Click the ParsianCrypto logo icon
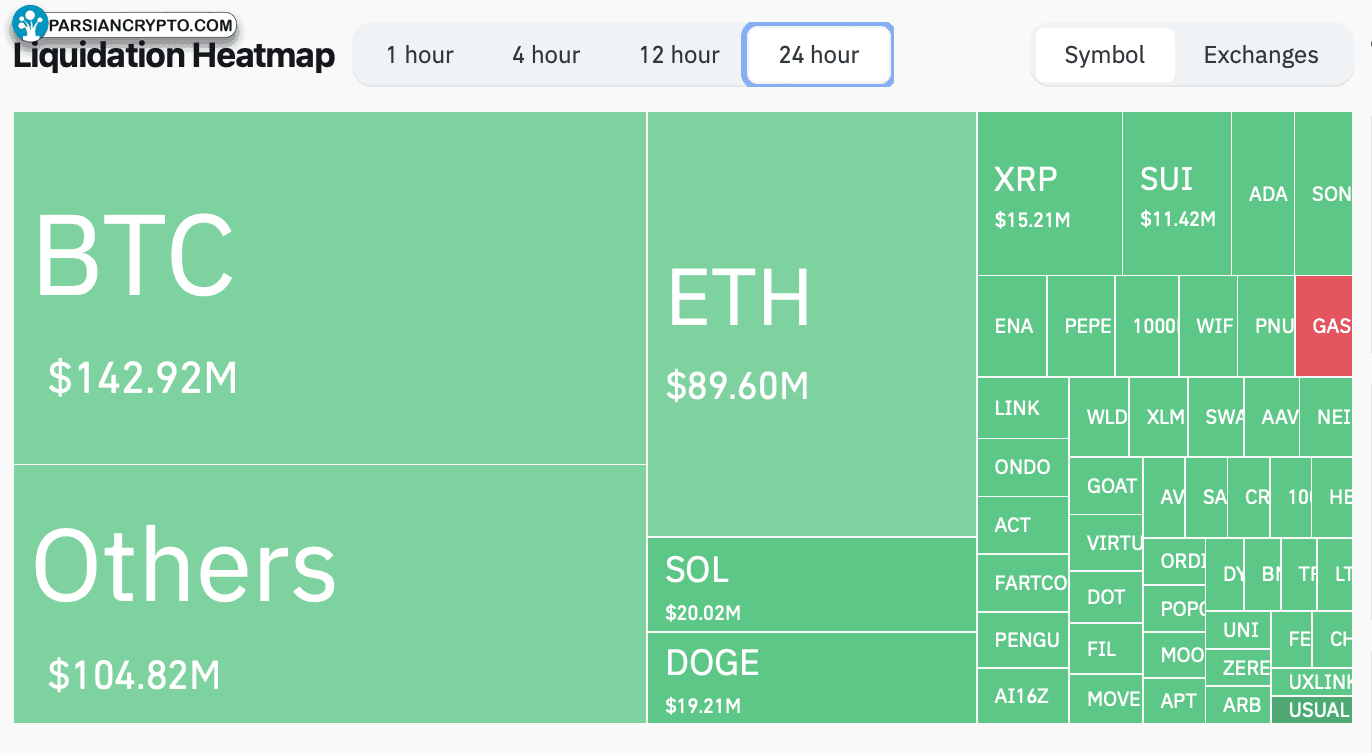 coord(30,24)
